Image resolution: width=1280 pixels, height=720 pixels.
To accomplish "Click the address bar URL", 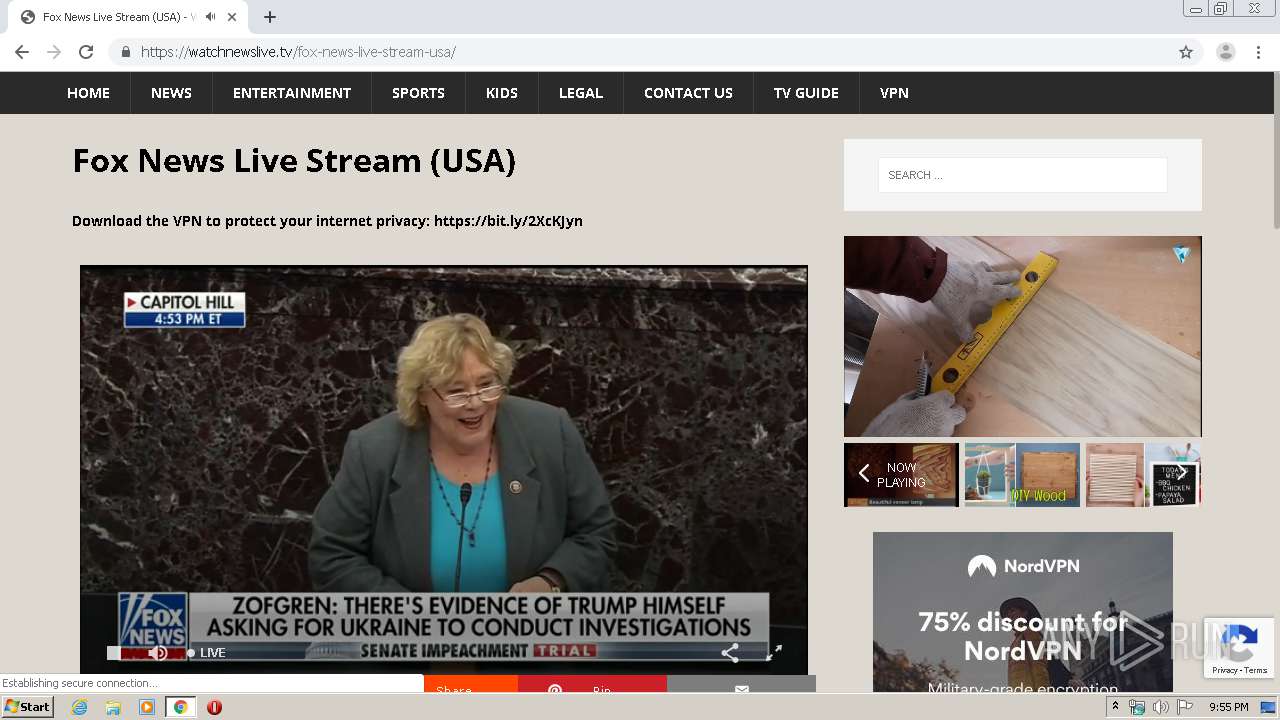I will 298,52.
